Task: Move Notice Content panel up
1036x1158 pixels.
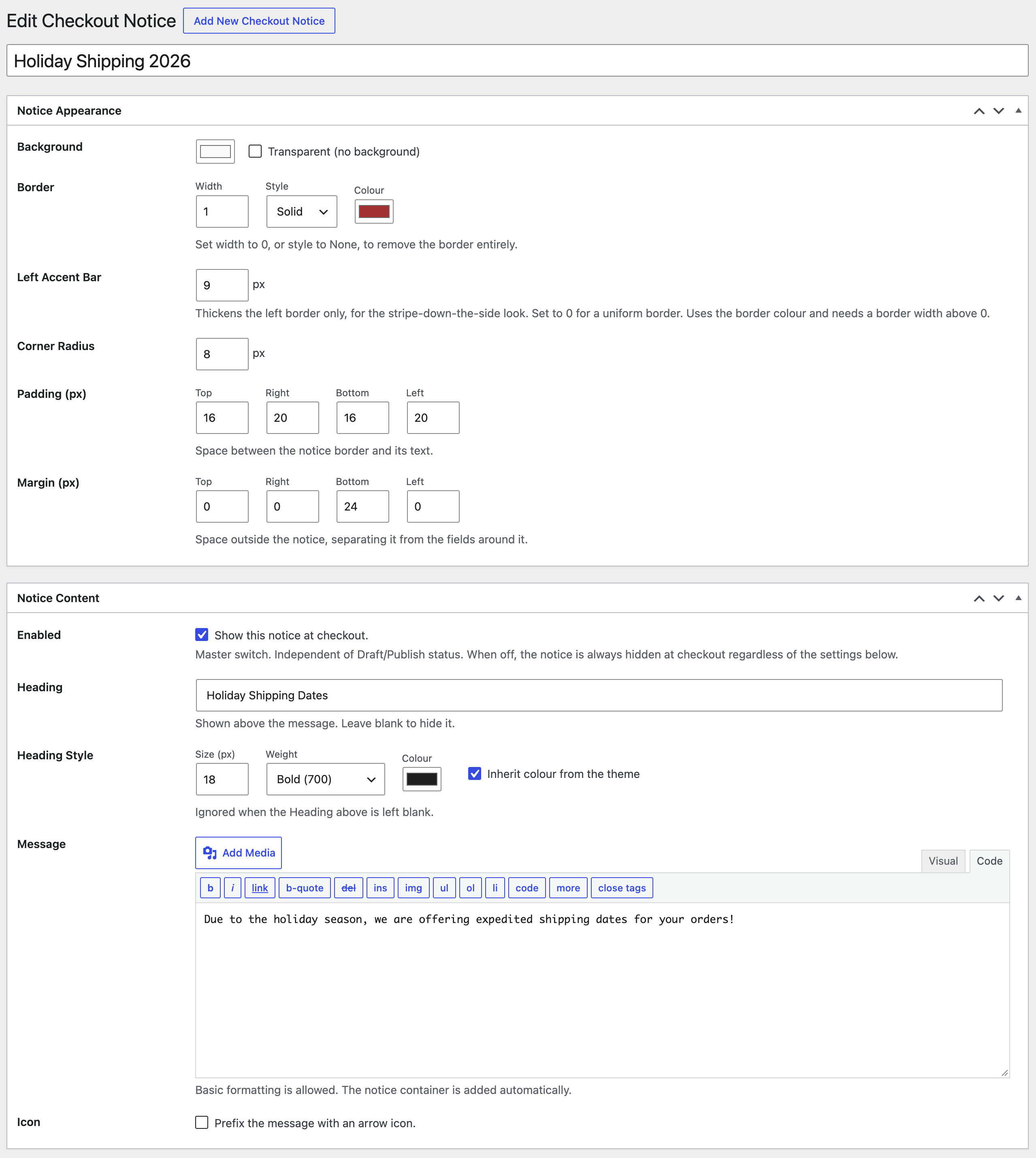Action: click(979, 598)
